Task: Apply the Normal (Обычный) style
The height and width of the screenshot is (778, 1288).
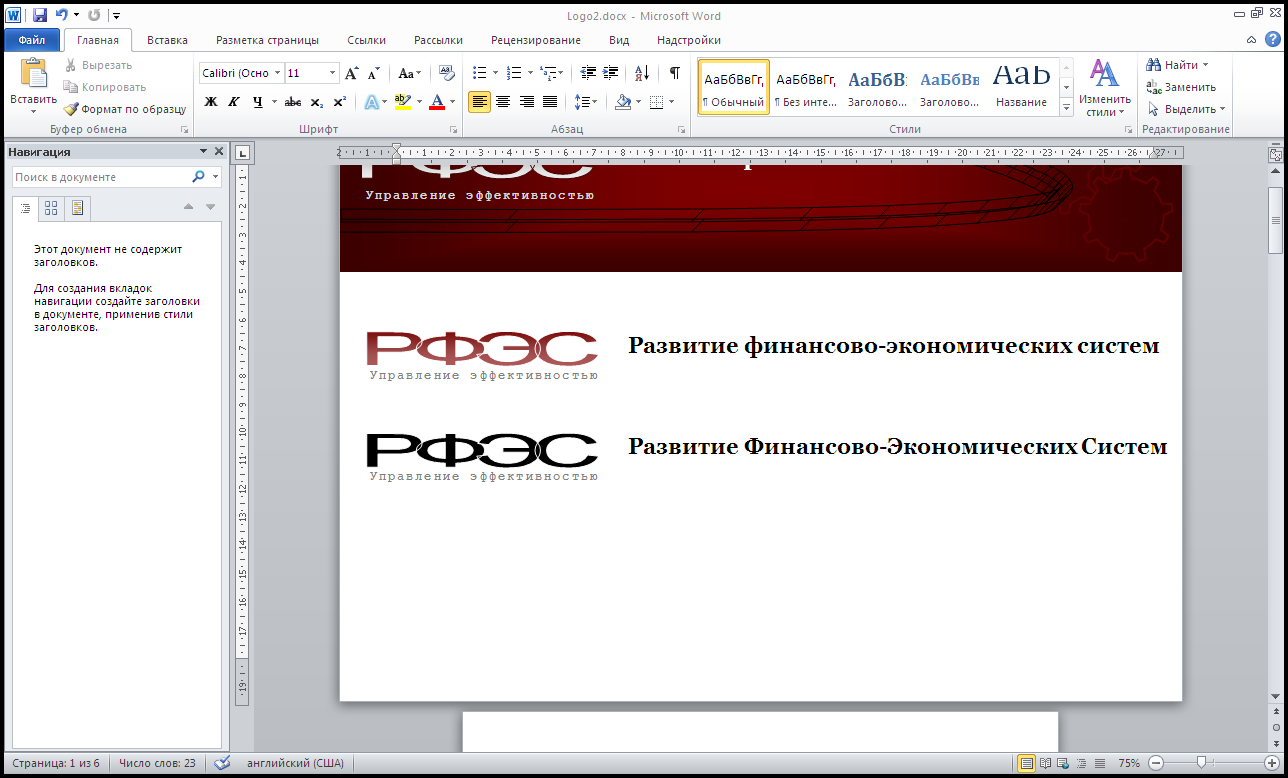Action: tap(734, 87)
